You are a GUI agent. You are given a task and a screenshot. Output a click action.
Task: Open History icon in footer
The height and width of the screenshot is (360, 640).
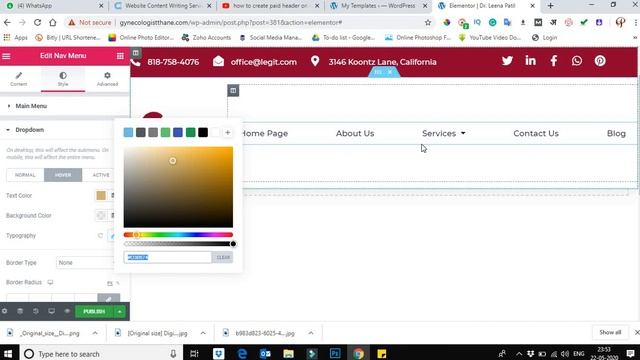pos(36,311)
